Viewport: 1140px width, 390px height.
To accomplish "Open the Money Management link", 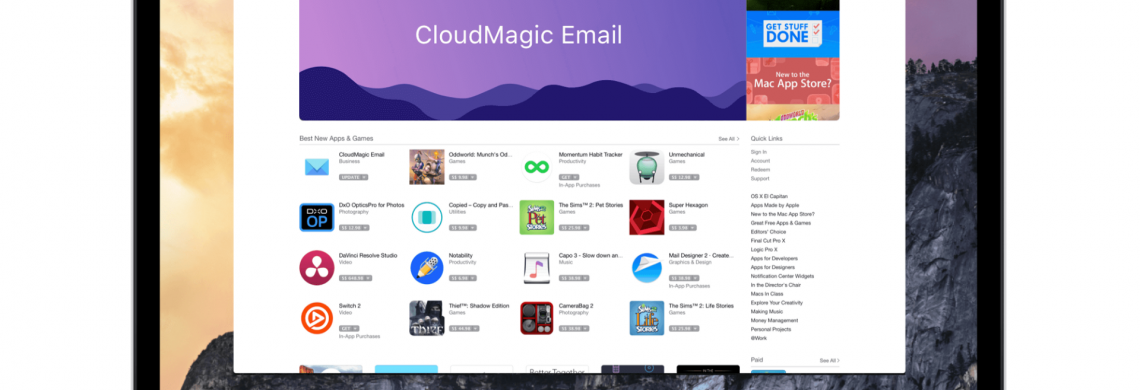I will point(774,320).
